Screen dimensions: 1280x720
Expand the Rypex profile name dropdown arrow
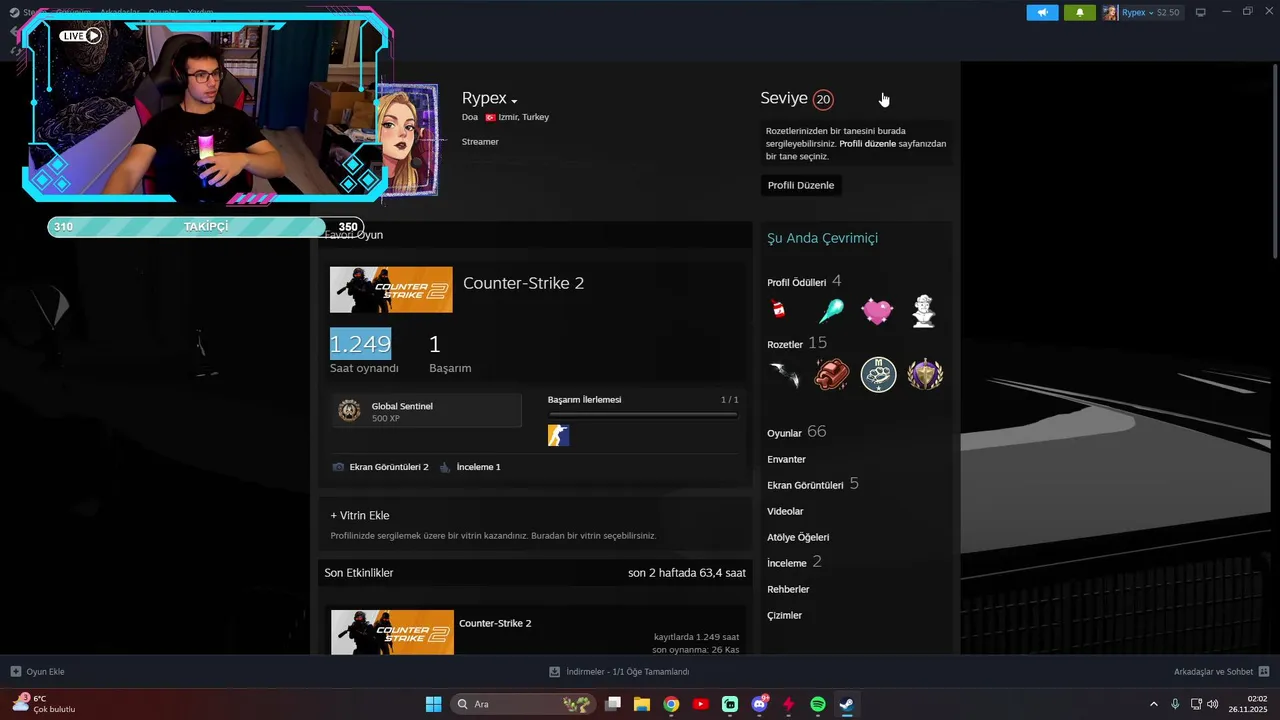[x=514, y=101]
